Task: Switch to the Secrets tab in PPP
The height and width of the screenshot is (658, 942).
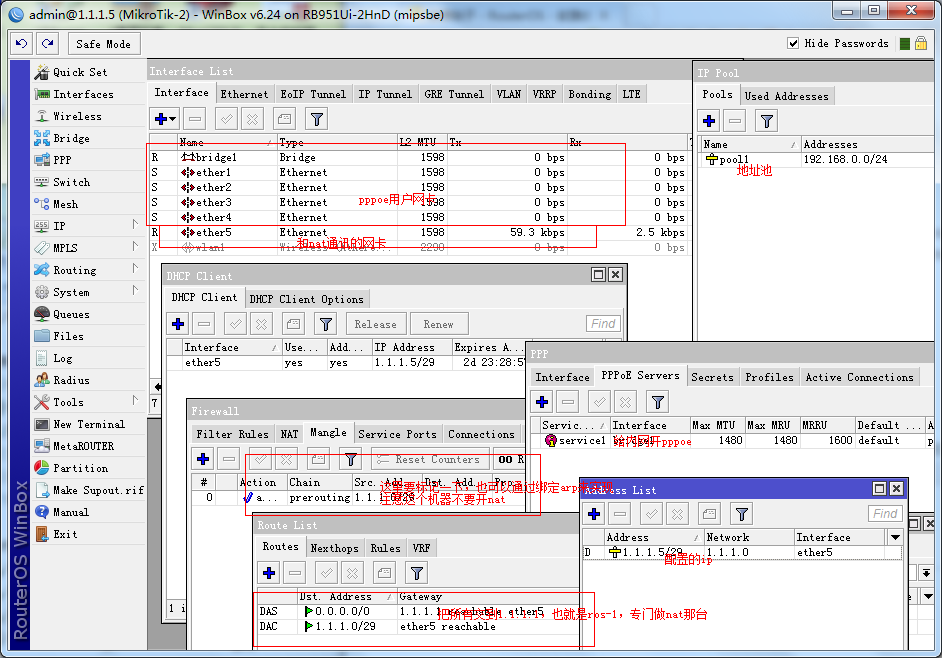Action: [712, 377]
